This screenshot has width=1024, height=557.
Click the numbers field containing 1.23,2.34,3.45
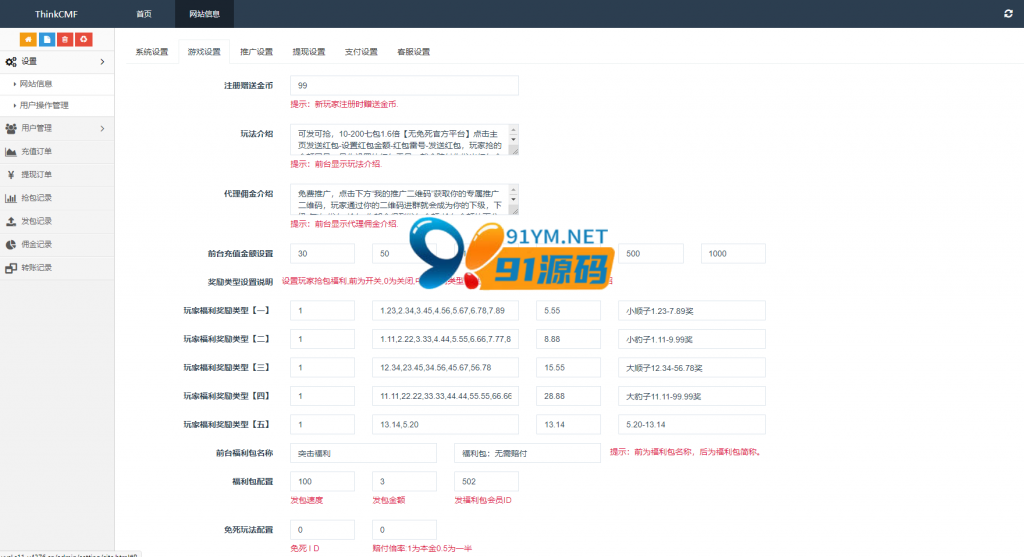[445, 311]
